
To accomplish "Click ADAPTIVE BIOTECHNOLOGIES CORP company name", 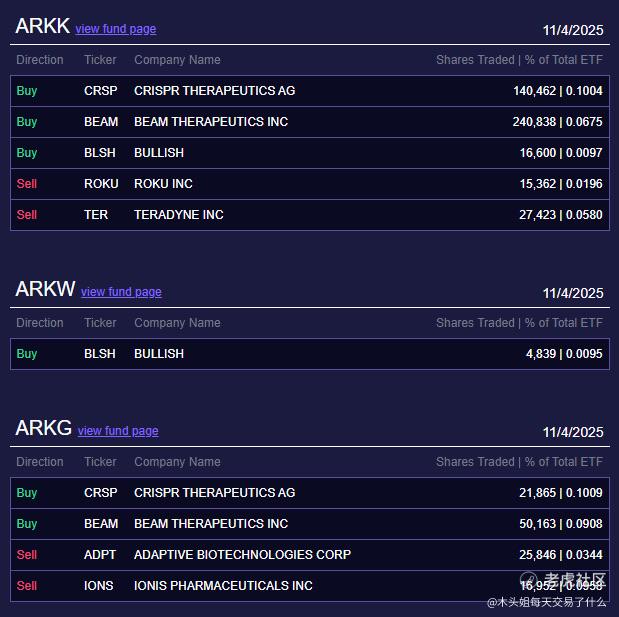I will (x=242, y=555).
